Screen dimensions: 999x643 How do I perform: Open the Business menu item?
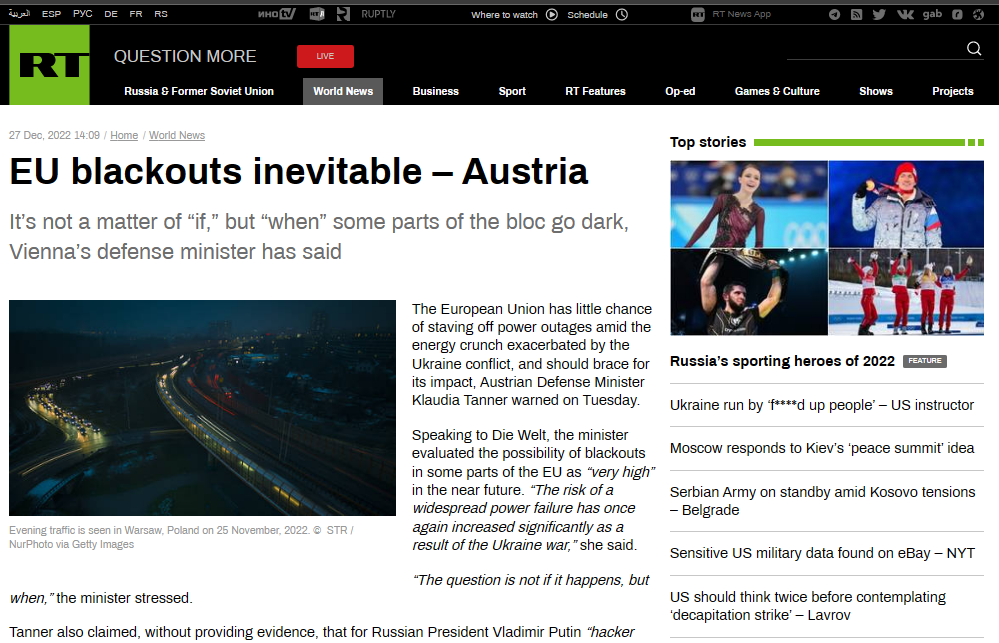click(x=436, y=91)
